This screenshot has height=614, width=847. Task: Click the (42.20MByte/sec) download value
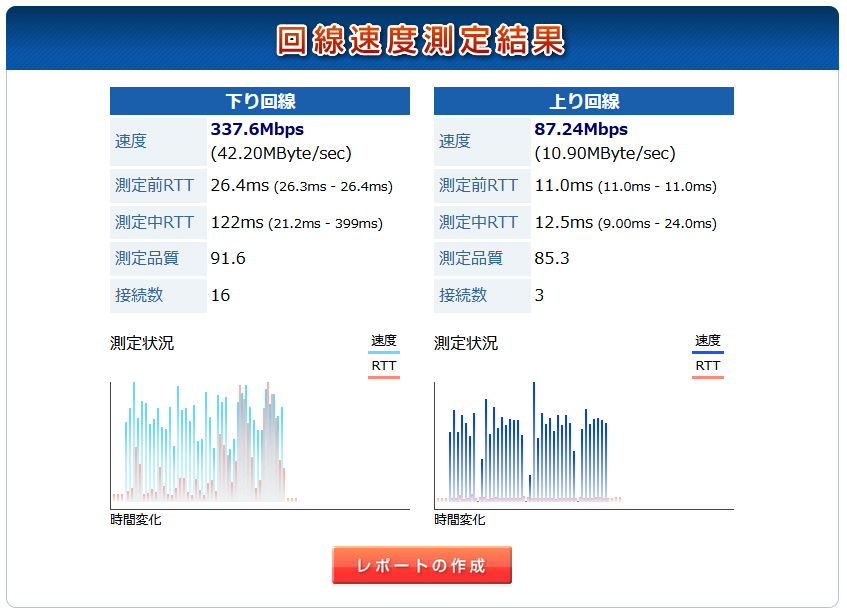point(281,153)
